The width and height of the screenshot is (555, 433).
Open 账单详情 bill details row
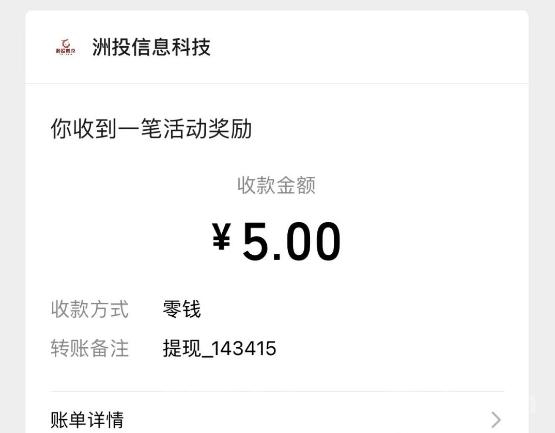coord(277,414)
